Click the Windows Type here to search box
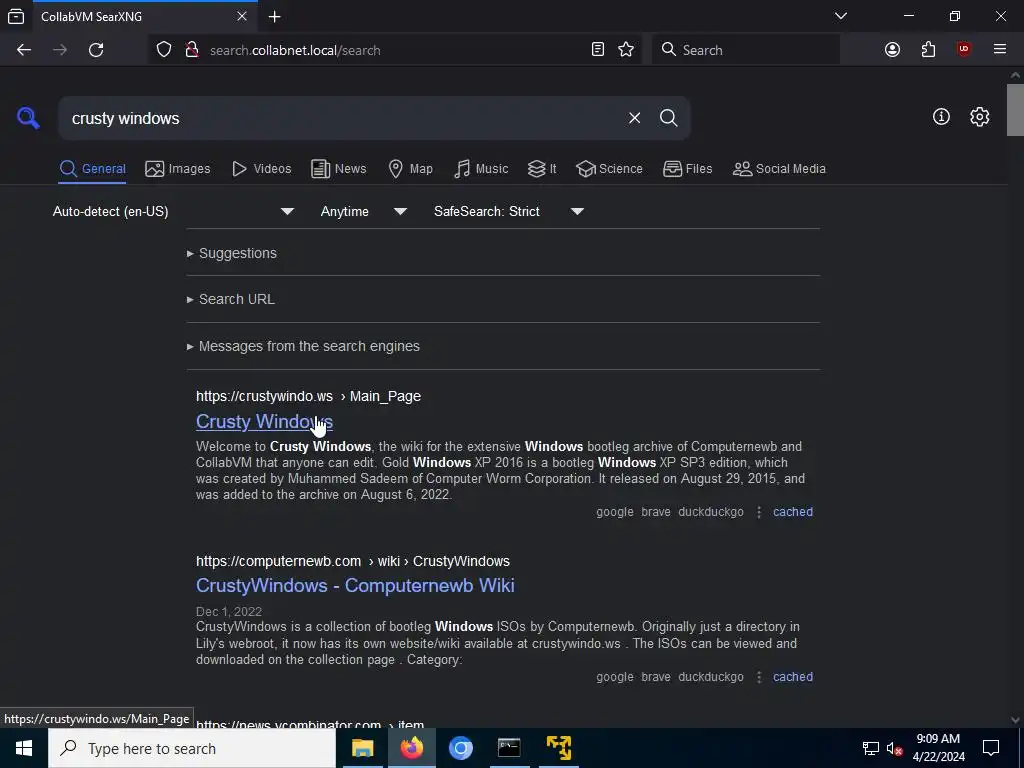Image resolution: width=1024 pixels, height=768 pixels. [x=192, y=748]
